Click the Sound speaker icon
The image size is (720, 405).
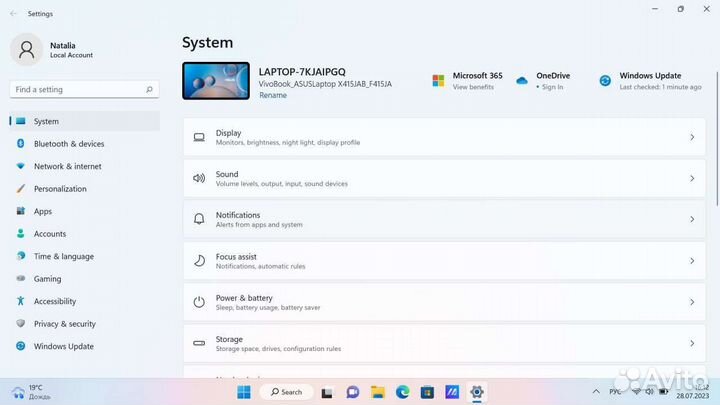[199, 178]
